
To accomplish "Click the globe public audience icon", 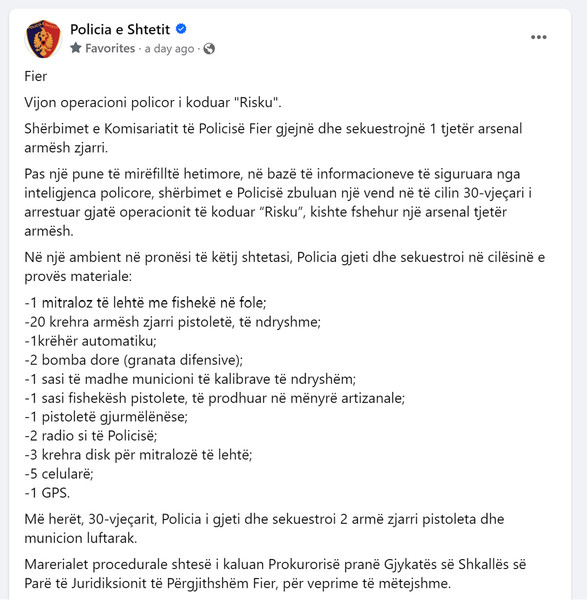I will pos(209,49).
